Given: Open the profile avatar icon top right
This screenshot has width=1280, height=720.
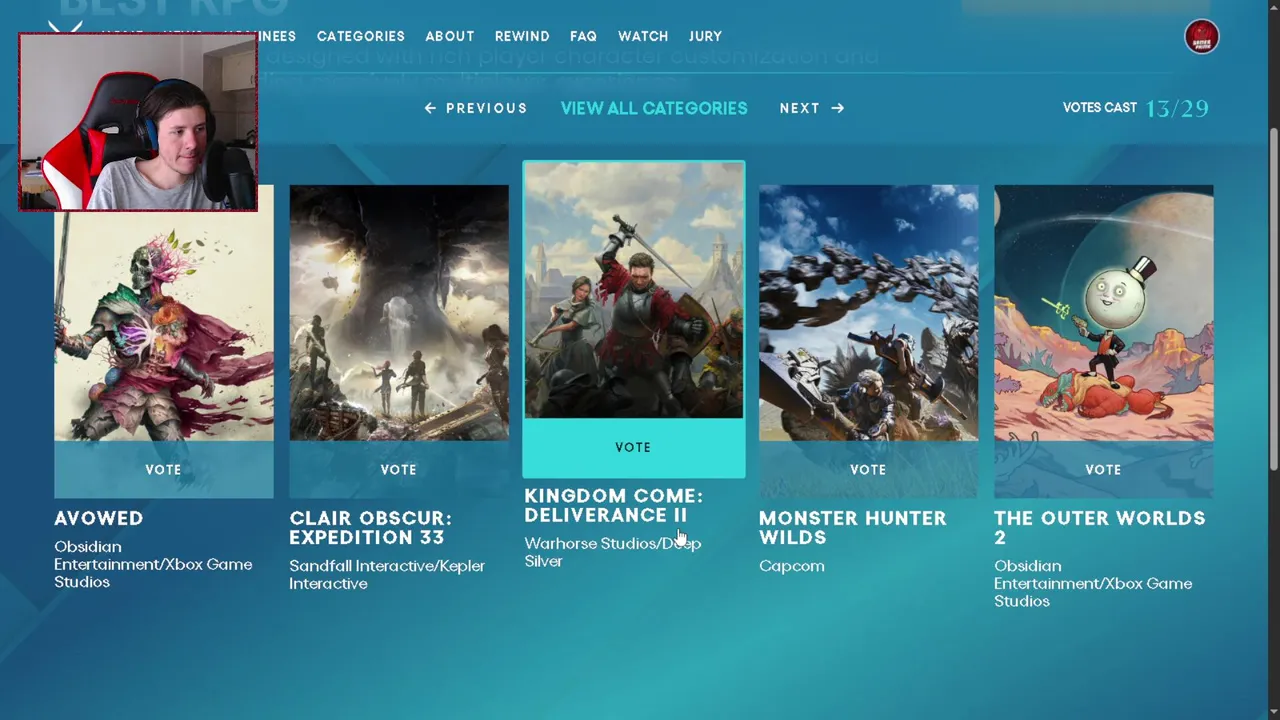Looking at the screenshot, I should 1201,37.
